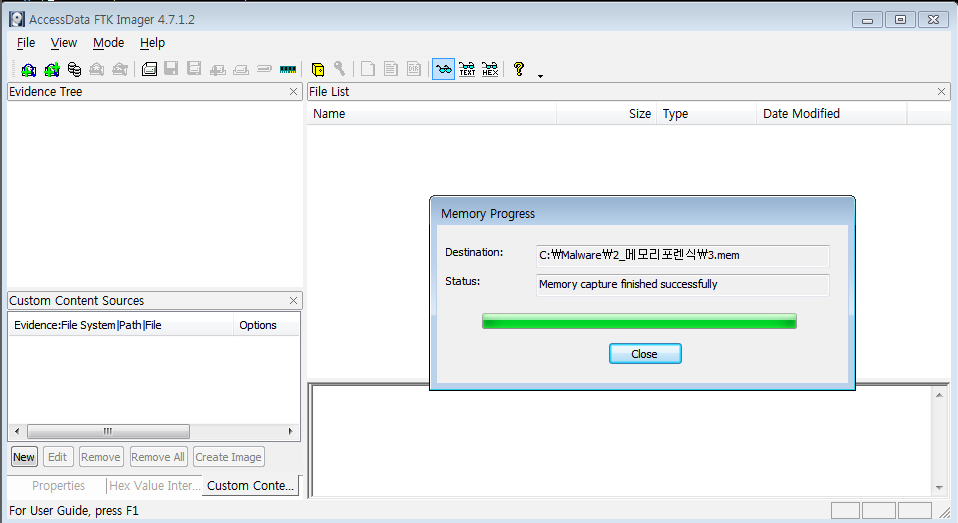
Task: Click the Create Disk Image icon
Action: pos(149,69)
